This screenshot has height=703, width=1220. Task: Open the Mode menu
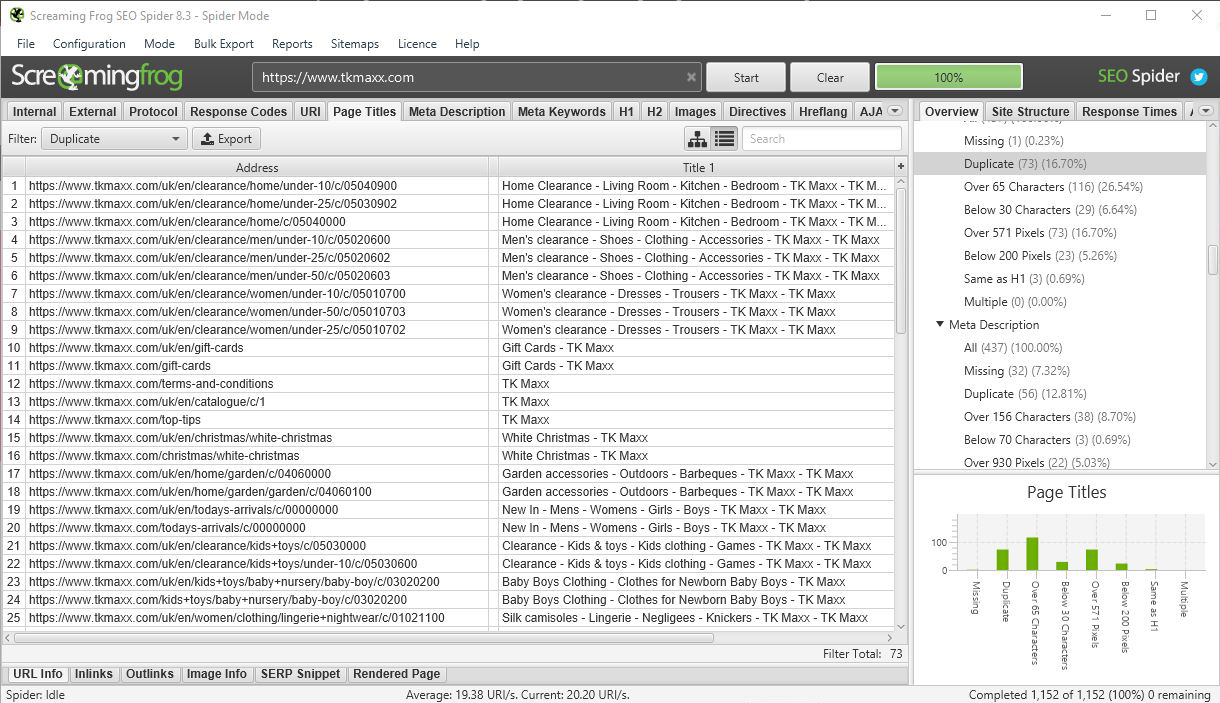(159, 44)
